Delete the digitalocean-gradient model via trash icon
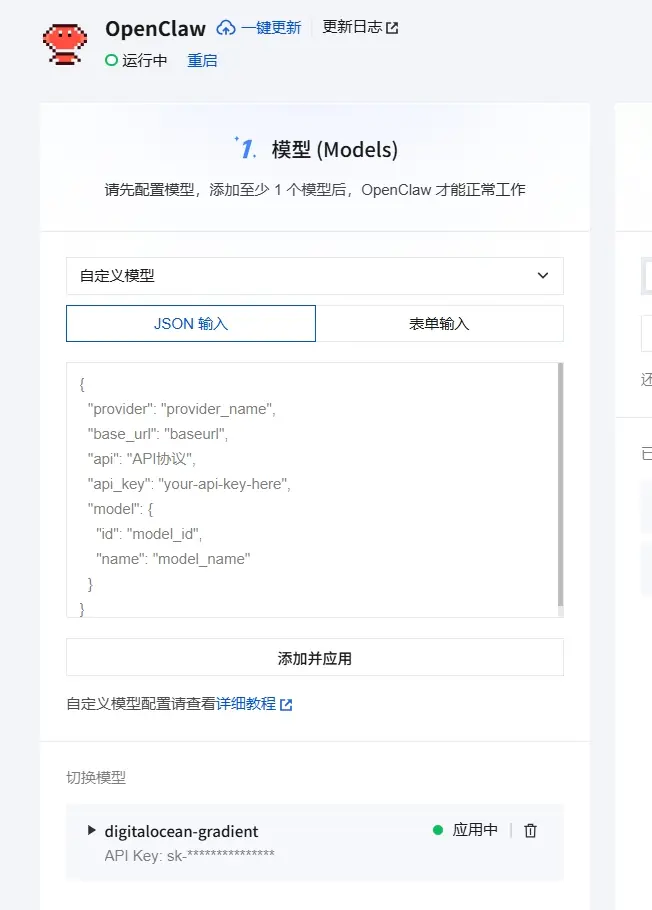Screen dimensions: 652x910 coord(531,830)
